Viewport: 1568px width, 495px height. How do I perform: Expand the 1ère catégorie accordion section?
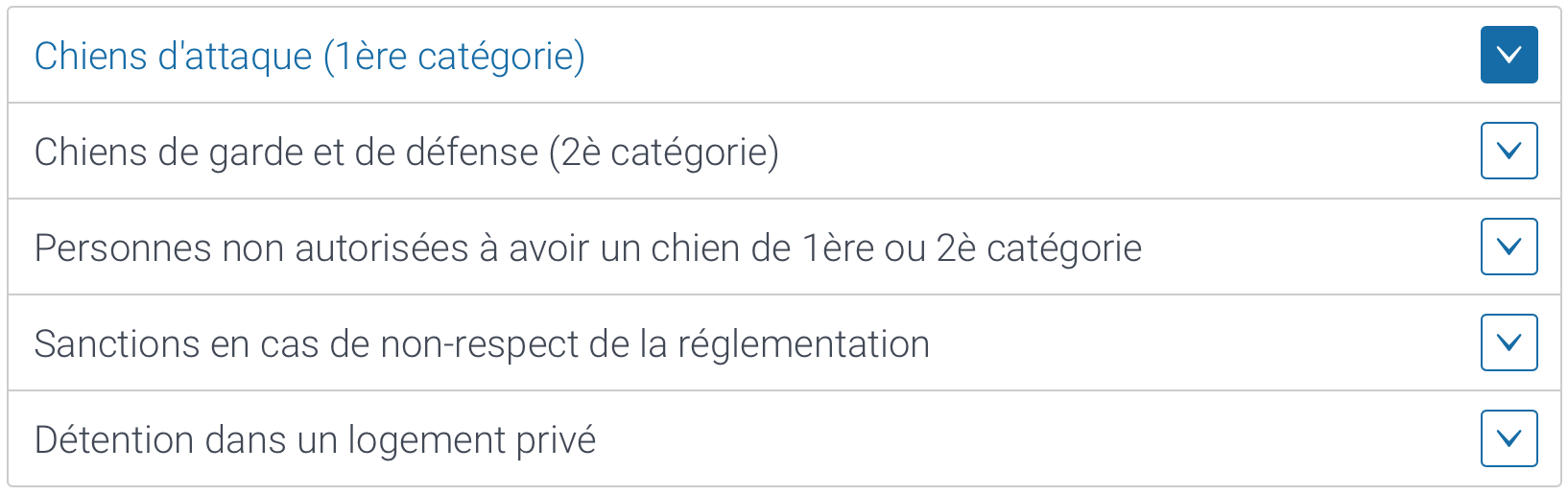tap(784, 56)
